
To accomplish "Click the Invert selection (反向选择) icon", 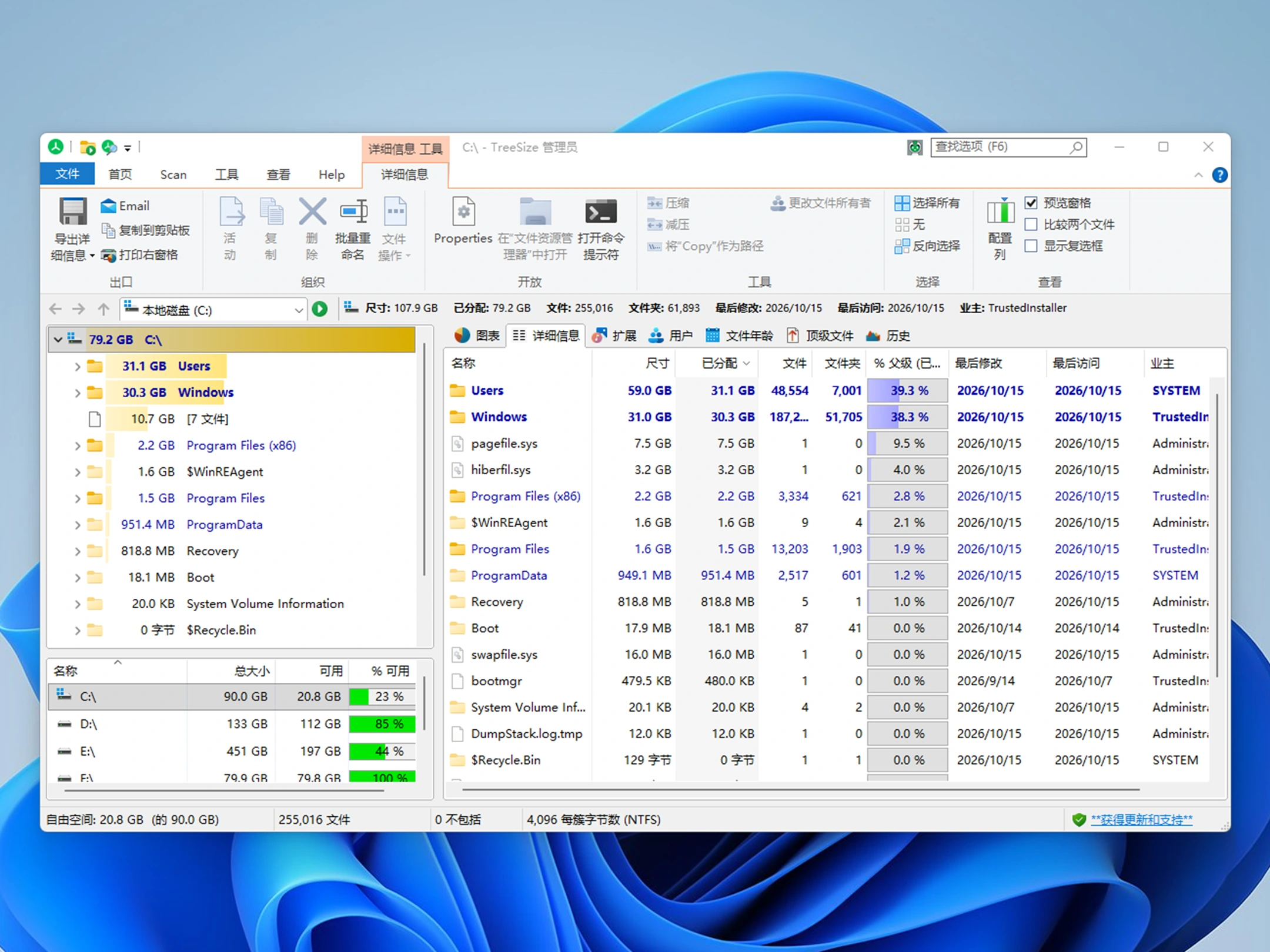I will [x=902, y=246].
